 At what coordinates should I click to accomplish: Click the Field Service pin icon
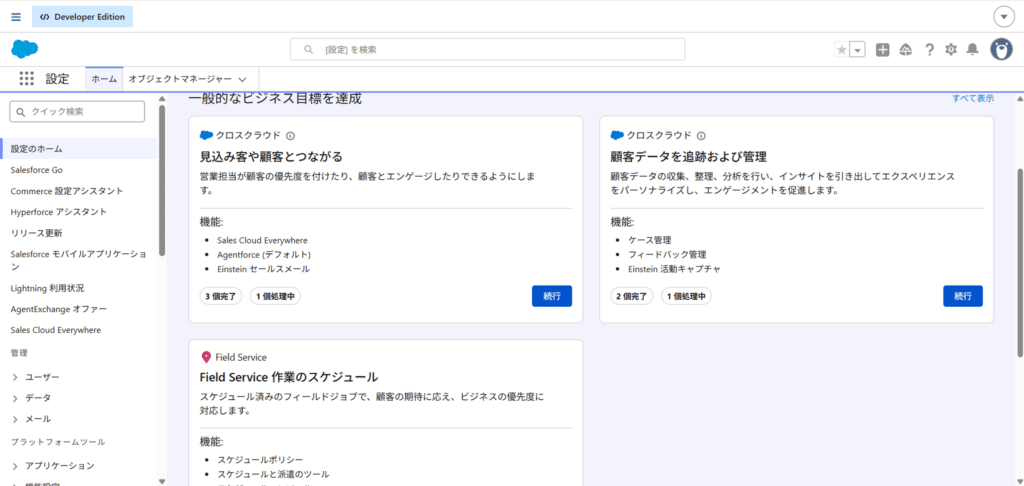pyautogui.click(x=206, y=357)
